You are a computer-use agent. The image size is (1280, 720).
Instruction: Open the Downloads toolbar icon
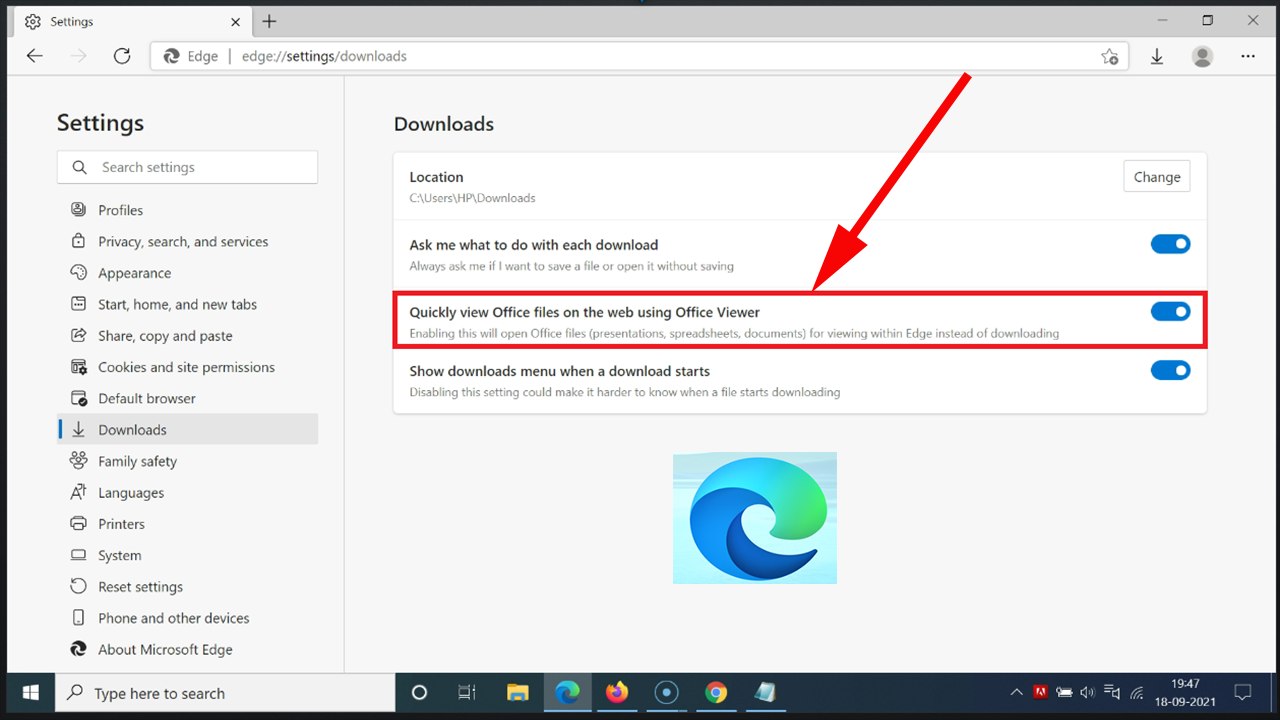1157,56
